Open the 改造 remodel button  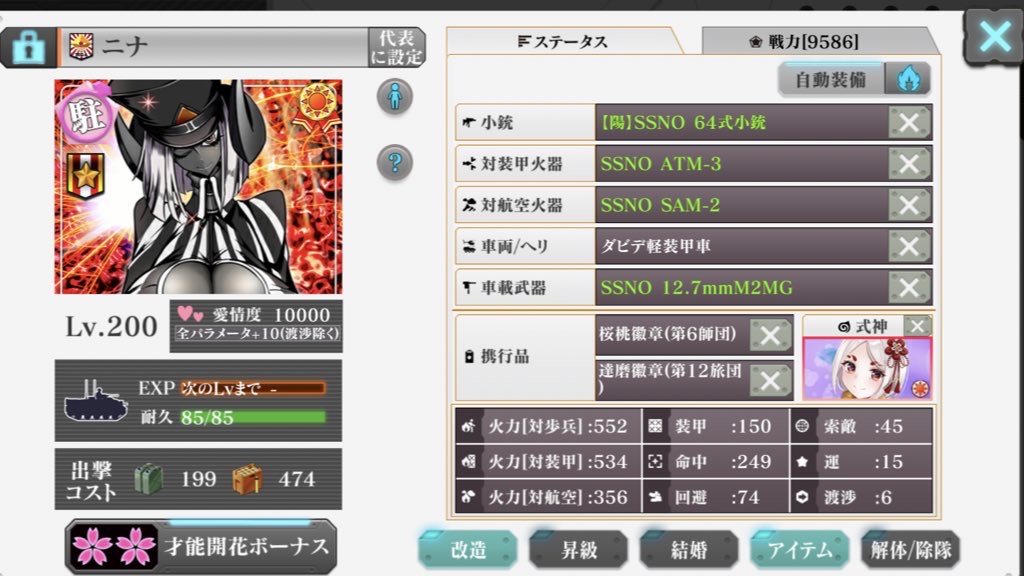point(468,549)
